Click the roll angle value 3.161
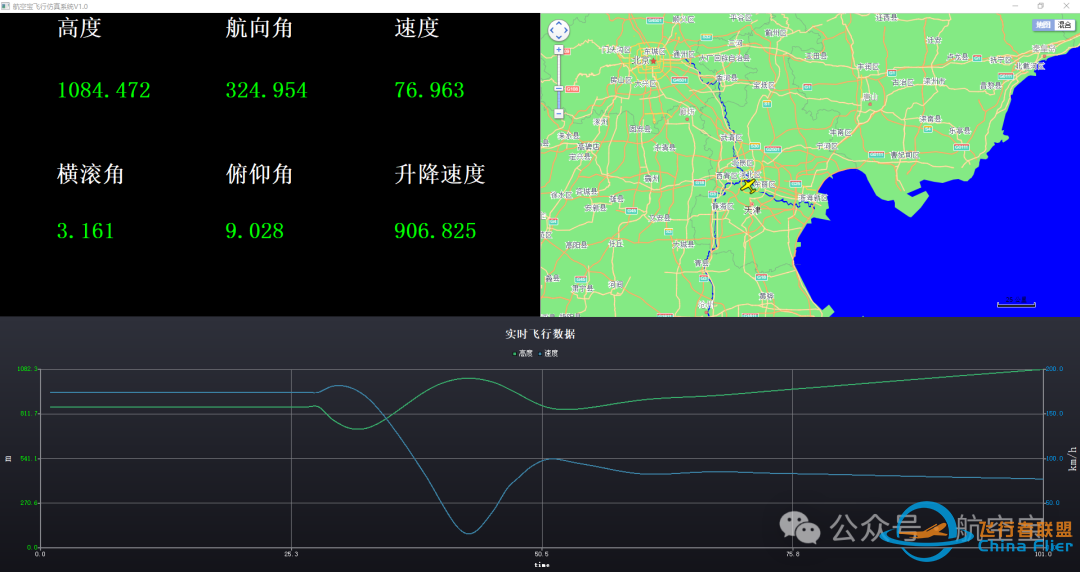The image size is (1080, 572). click(85, 231)
